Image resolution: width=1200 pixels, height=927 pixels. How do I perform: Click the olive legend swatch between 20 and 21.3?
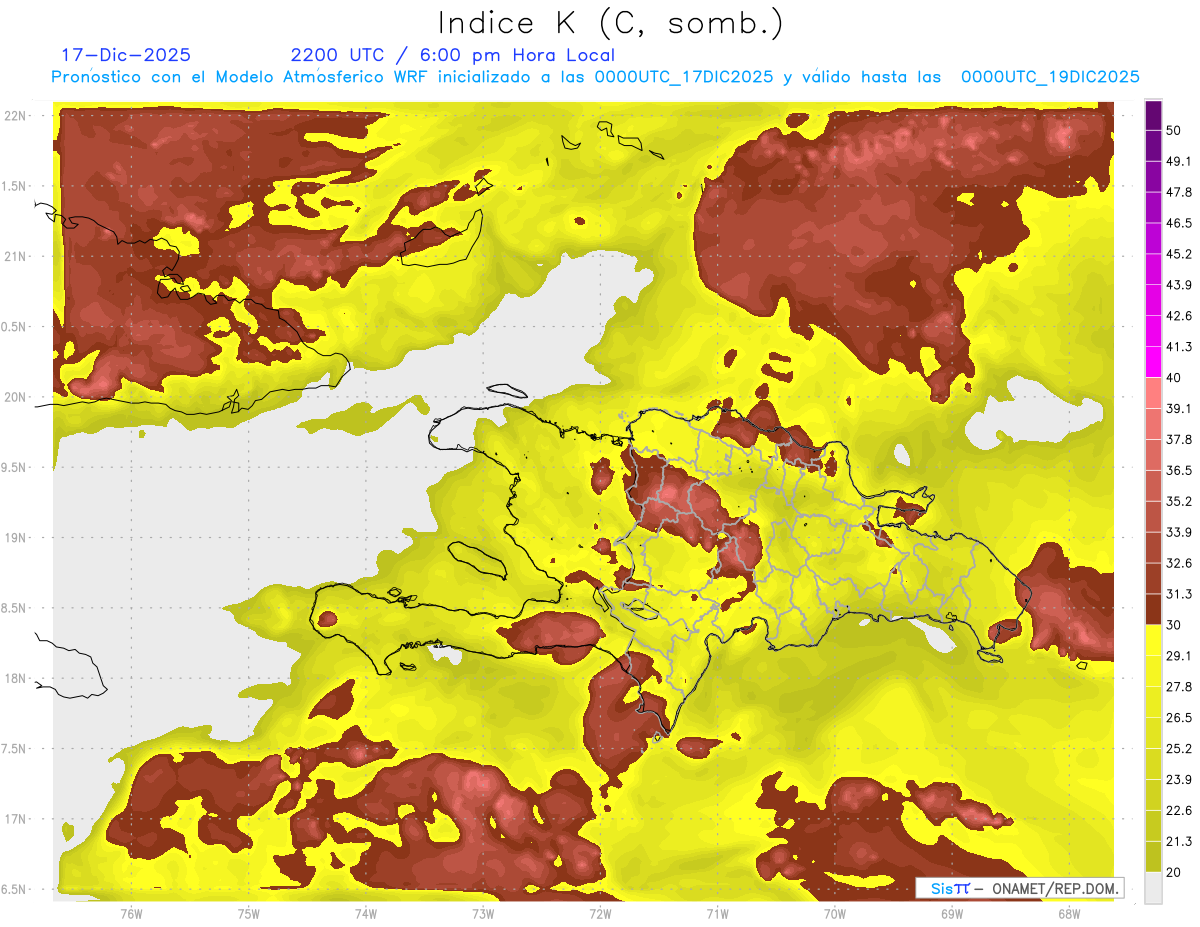click(x=1153, y=857)
